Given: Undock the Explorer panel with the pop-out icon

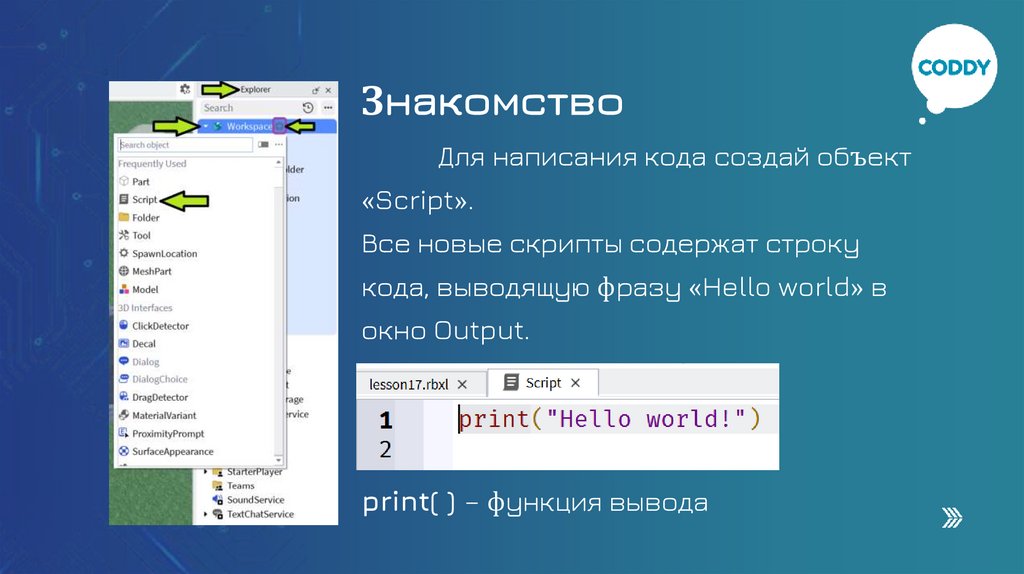Looking at the screenshot, I should click(x=315, y=90).
